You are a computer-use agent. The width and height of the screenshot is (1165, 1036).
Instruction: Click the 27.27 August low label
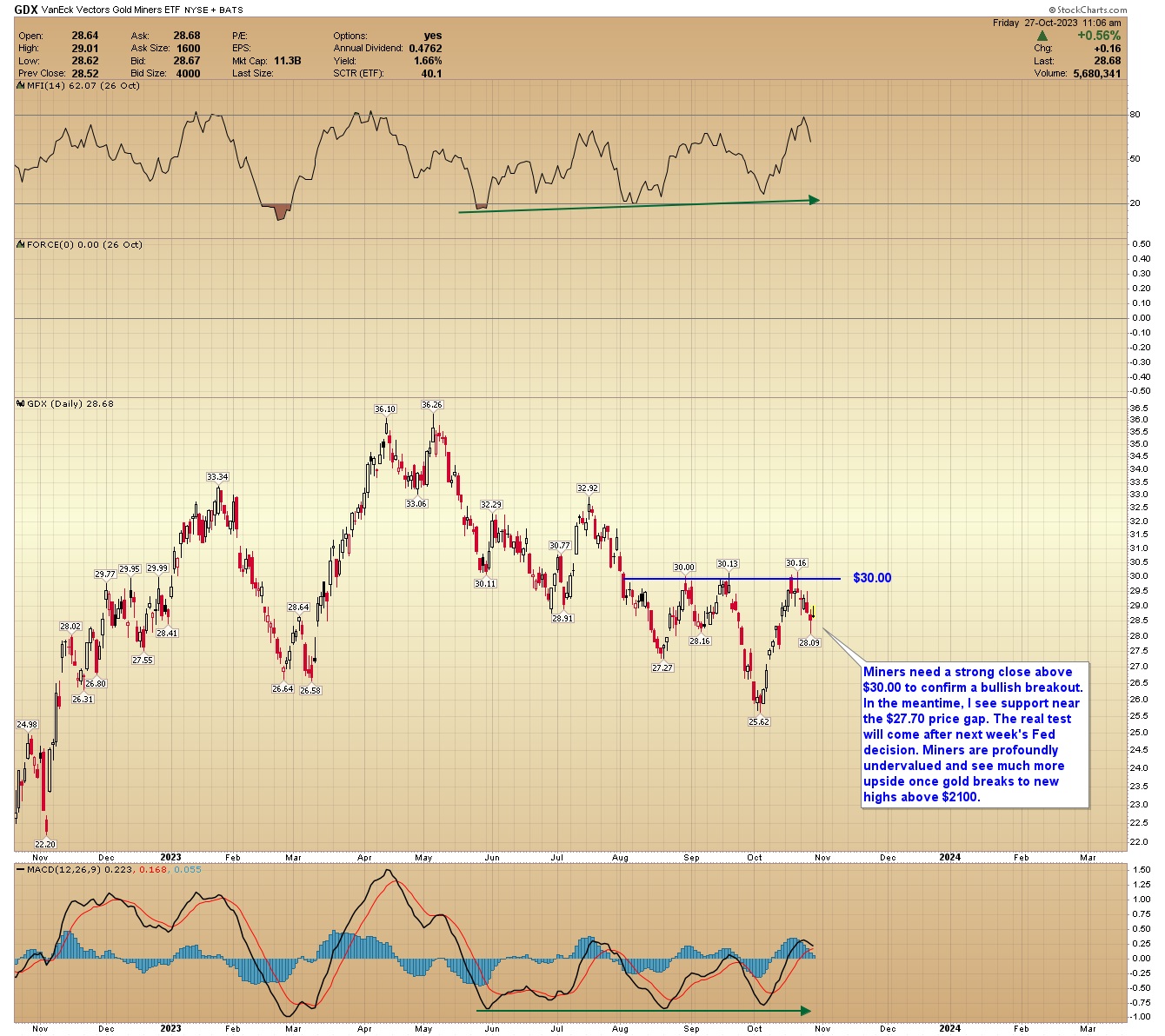point(662,668)
